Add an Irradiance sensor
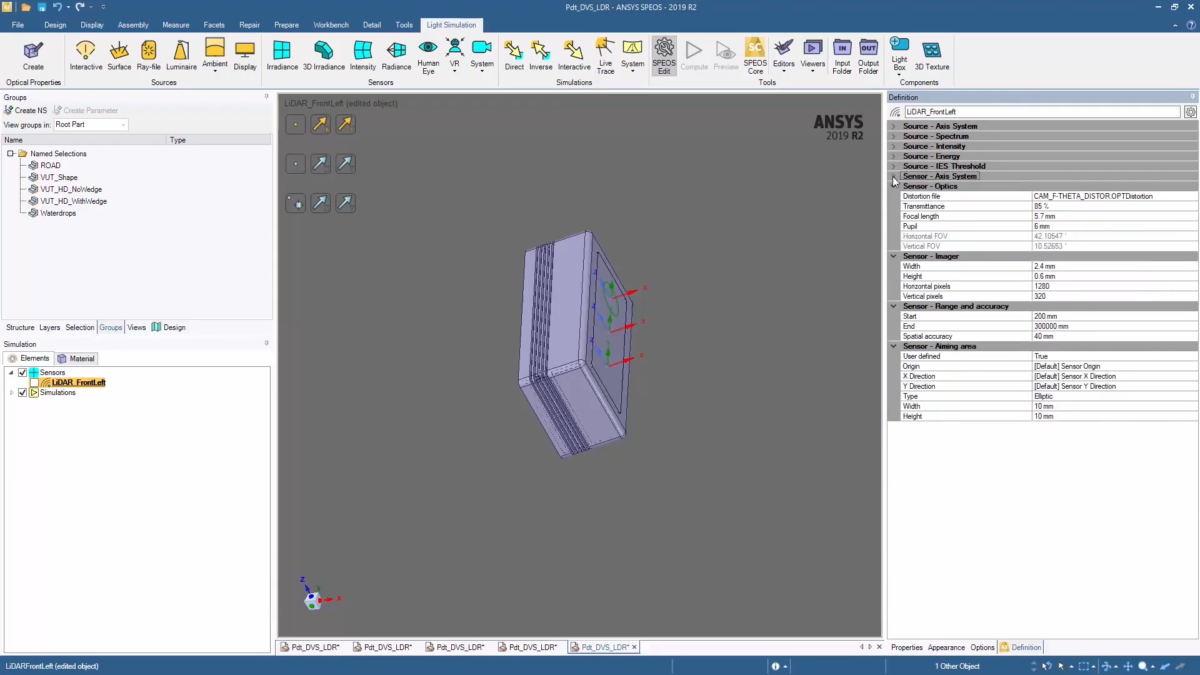1200x675 pixels. click(x=282, y=55)
